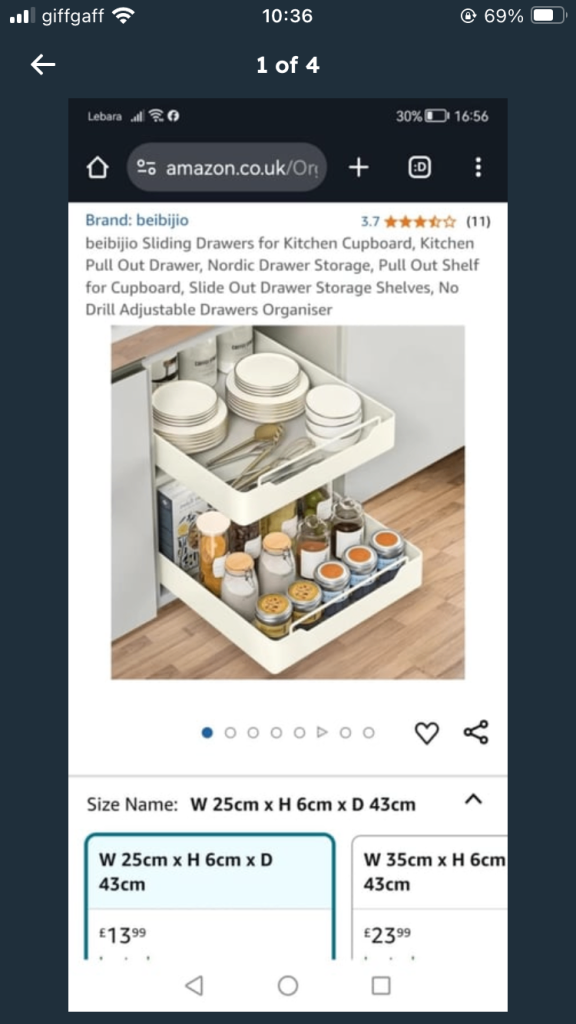
Task: Open the tab switcher icon
Action: pyautogui.click(x=419, y=168)
